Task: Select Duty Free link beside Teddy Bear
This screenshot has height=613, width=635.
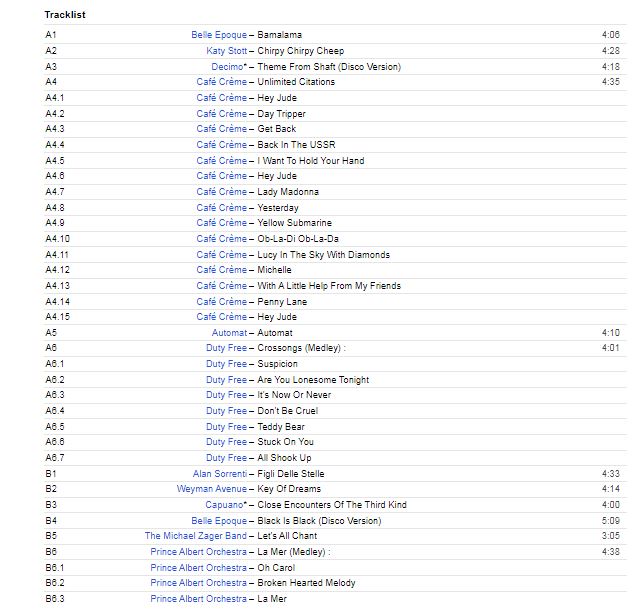Action: tap(226, 426)
